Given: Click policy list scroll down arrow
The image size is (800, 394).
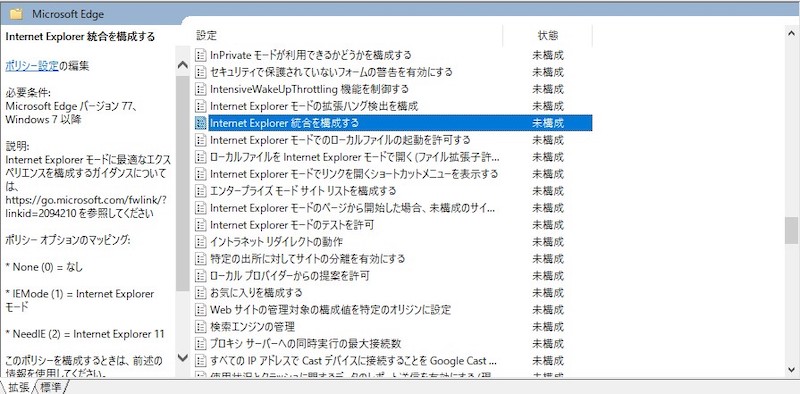Looking at the screenshot, I should pos(791,369).
